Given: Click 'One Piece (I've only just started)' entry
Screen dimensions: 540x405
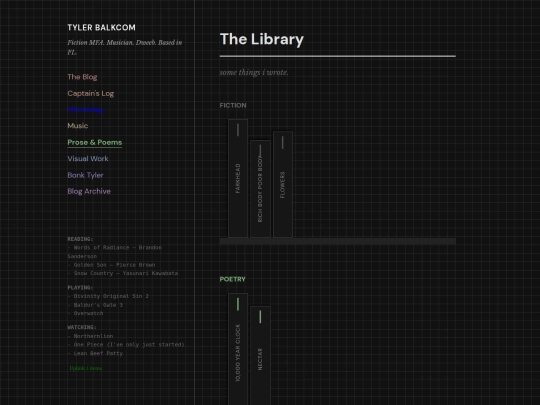Looking at the screenshot, I should (x=126, y=345).
